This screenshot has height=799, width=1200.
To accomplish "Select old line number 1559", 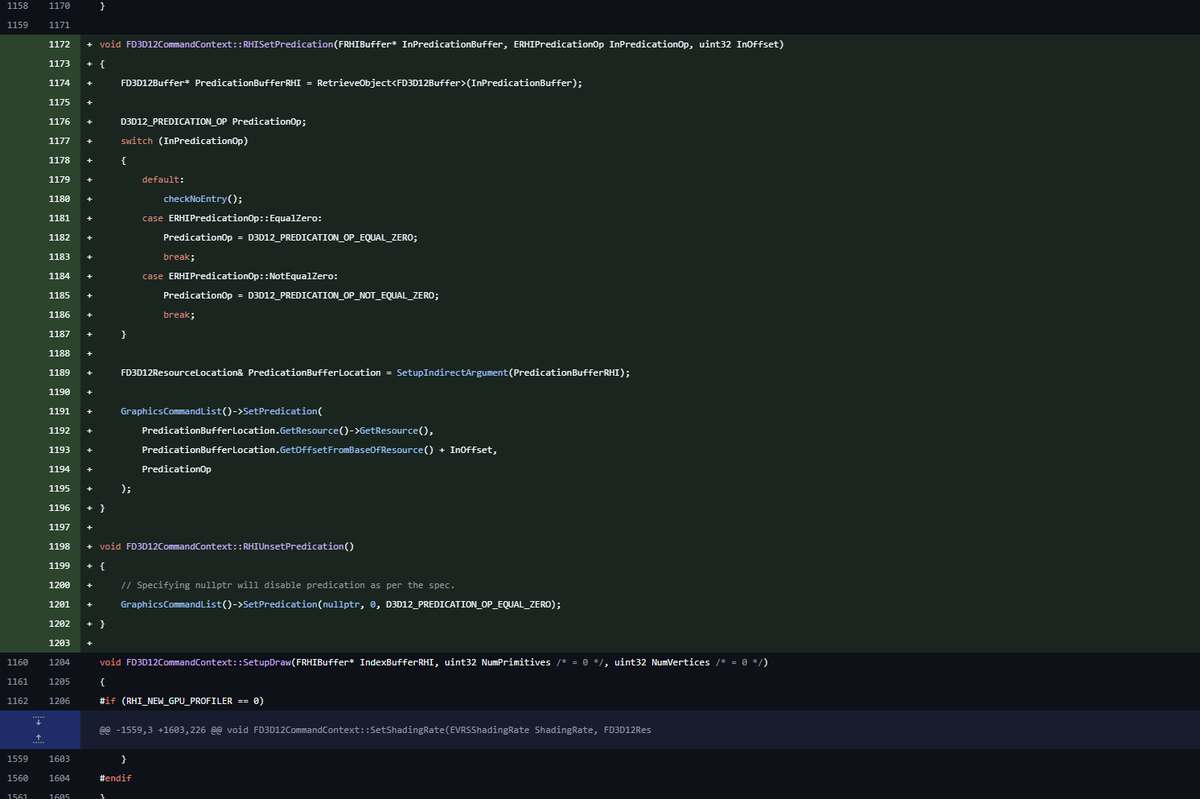I will (x=18, y=759).
